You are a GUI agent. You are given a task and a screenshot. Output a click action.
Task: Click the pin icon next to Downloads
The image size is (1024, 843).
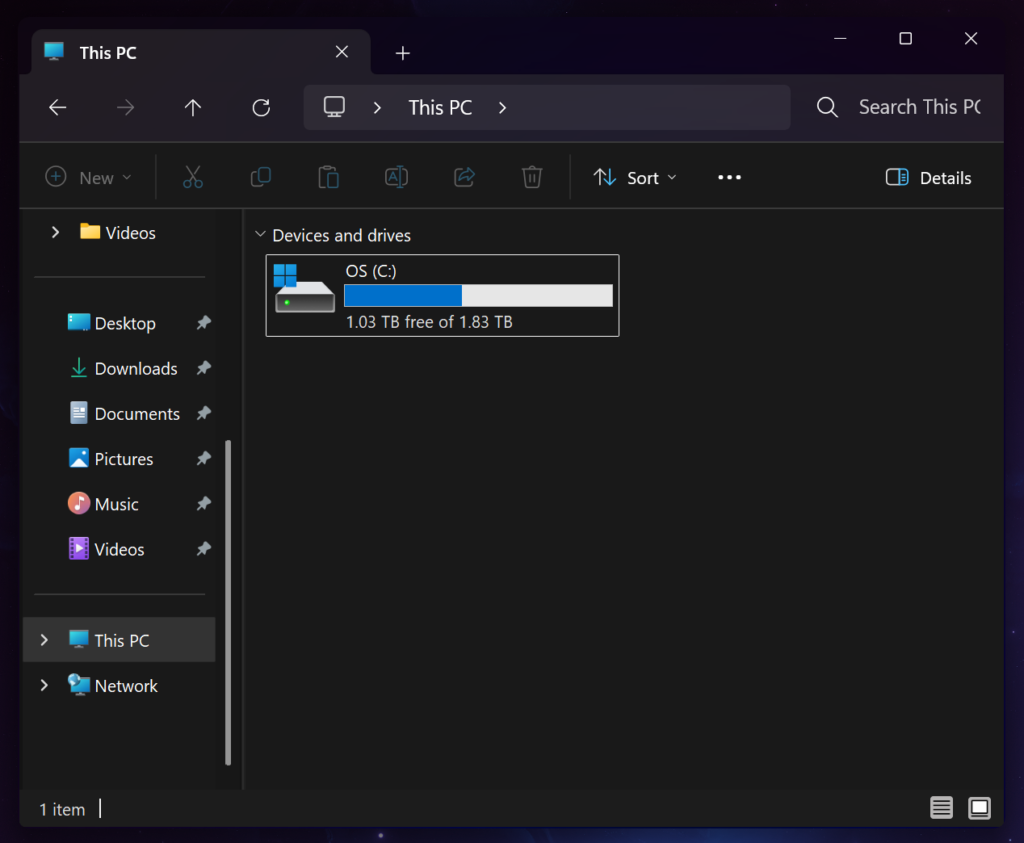pyautogui.click(x=204, y=368)
